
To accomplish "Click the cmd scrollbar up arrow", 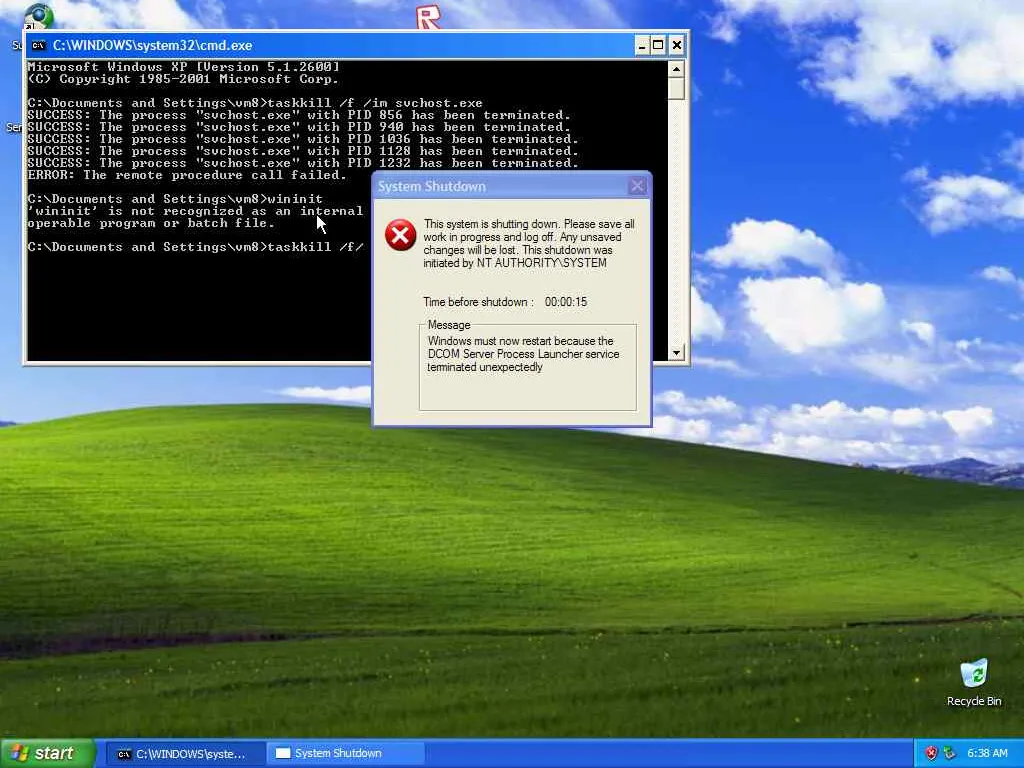I will (x=676, y=69).
